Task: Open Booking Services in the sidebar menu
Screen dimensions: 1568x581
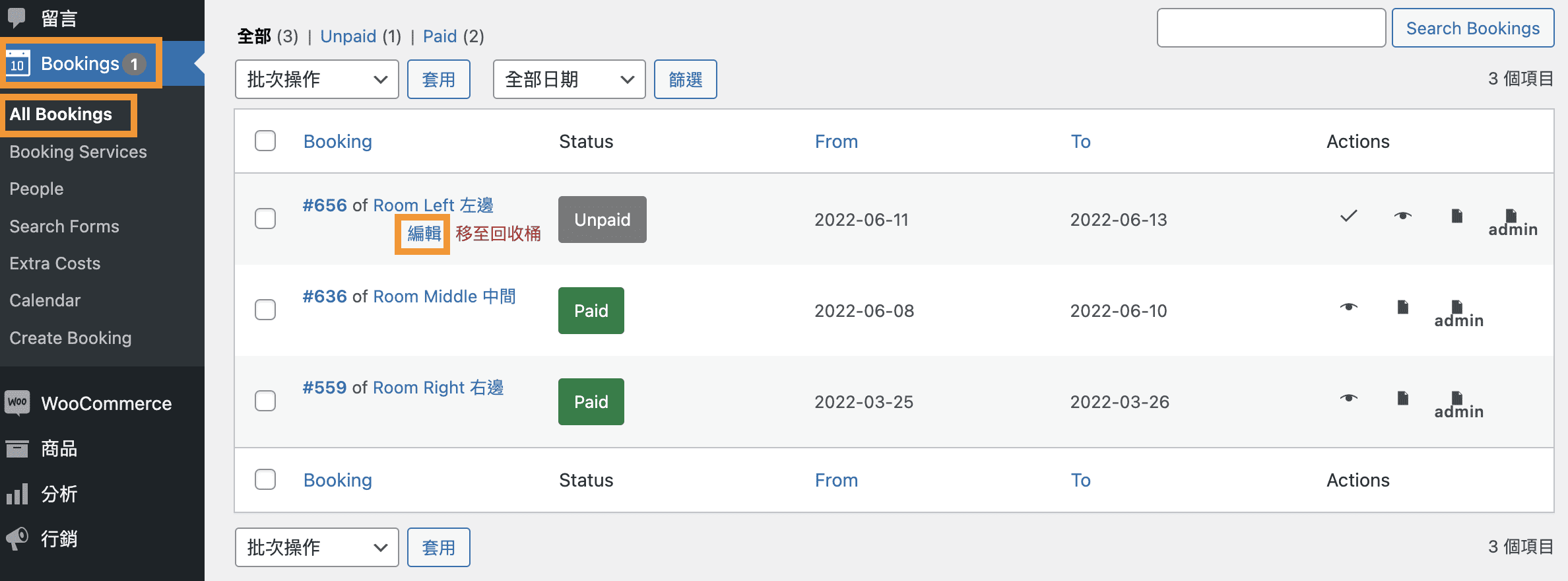Action: 78,152
